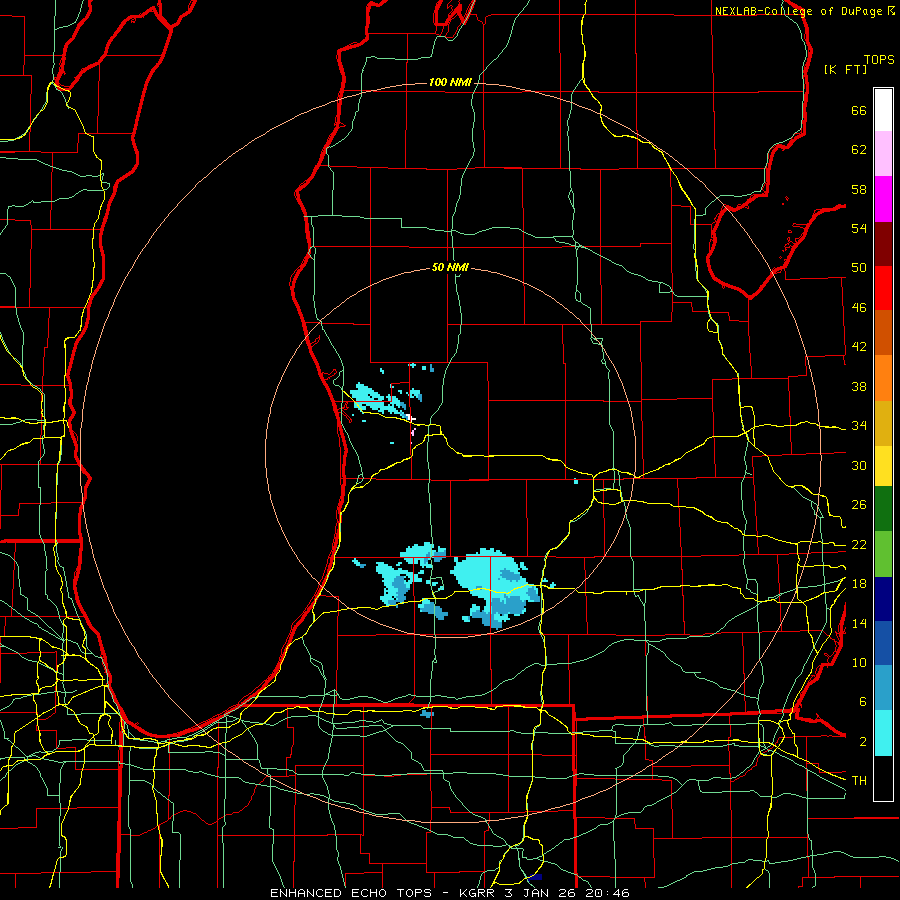Click the "TOPS" legend title
Viewport: 900px width, 900px height.
click(x=879, y=59)
